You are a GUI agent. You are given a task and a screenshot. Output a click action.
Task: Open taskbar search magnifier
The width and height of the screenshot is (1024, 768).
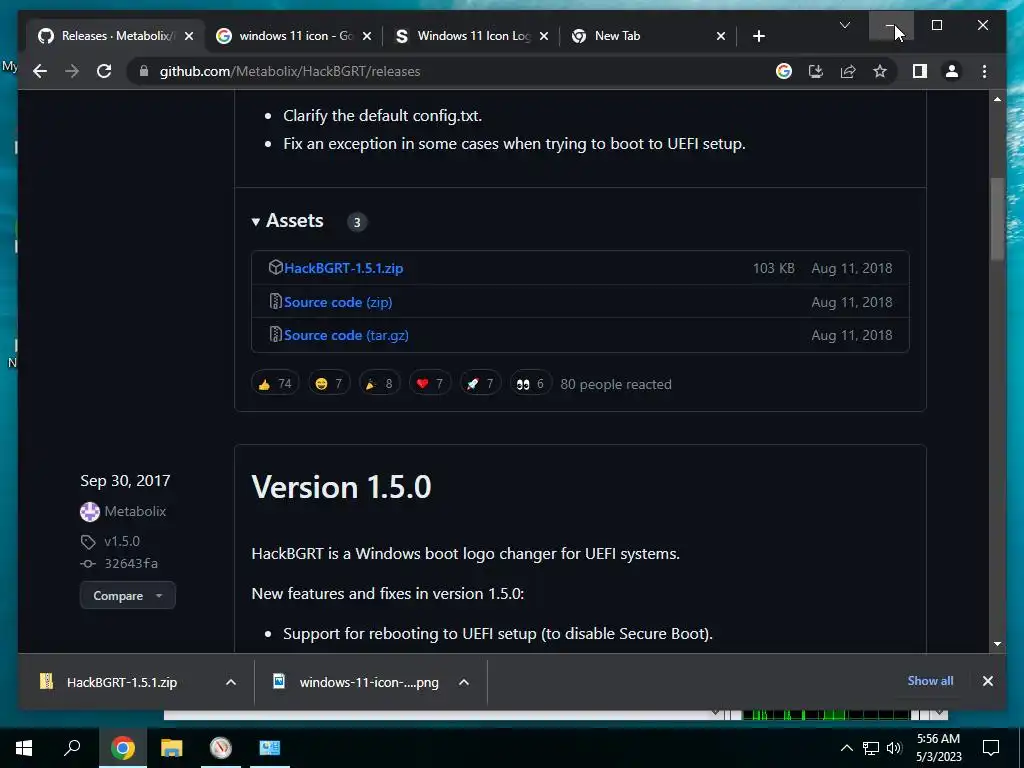coord(72,748)
